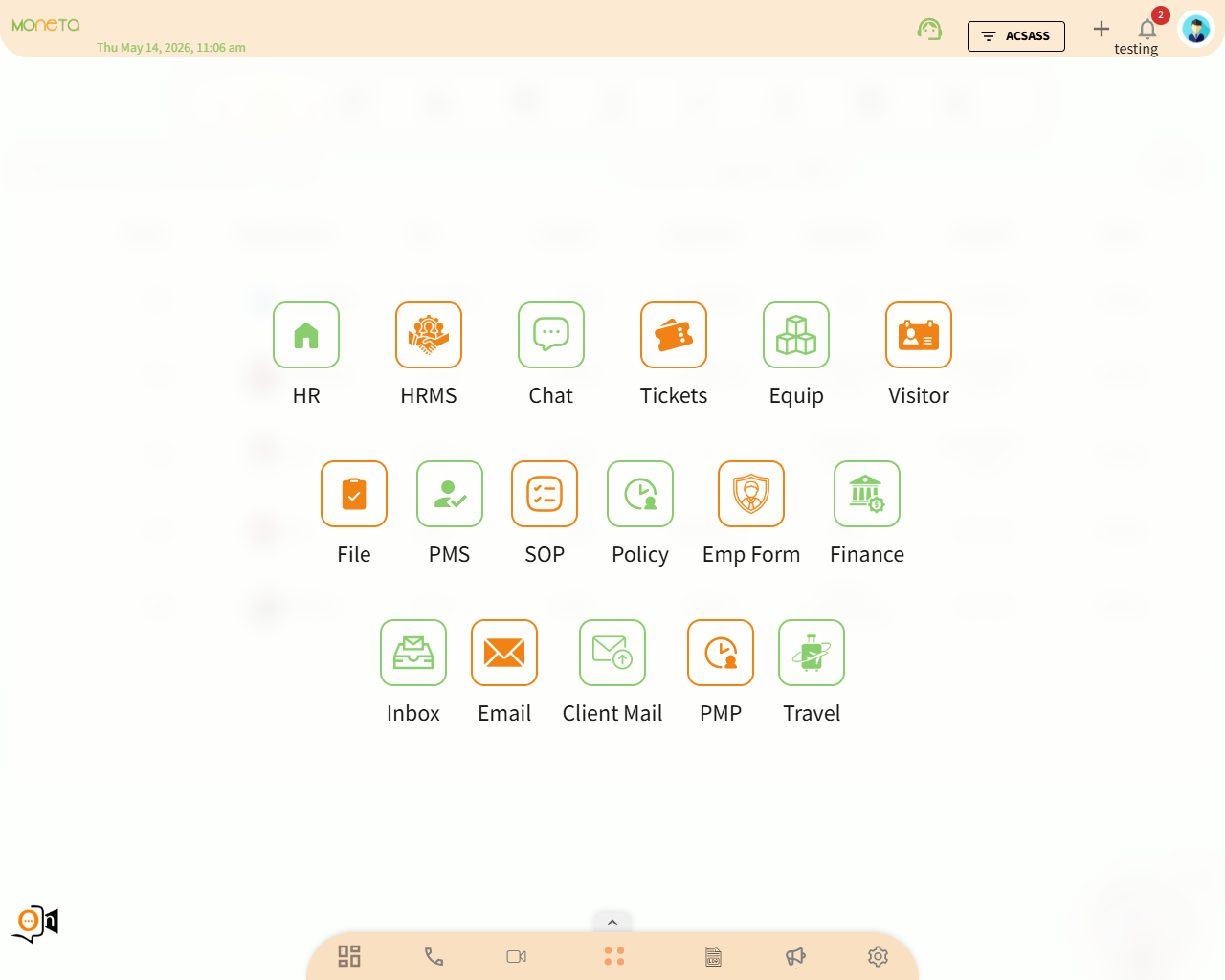1225x980 pixels.
Task: Open the Email envelope icon
Action: coord(504,653)
